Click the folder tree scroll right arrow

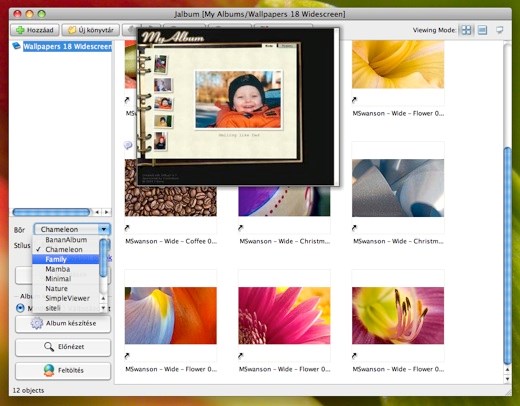pos(107,212)
